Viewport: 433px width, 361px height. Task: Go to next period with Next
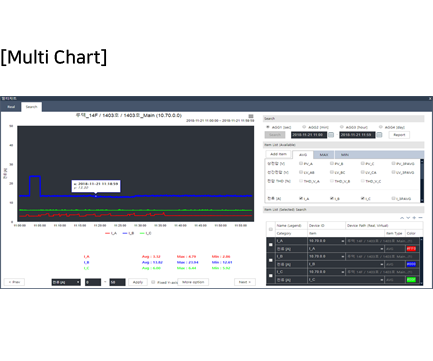245,282
